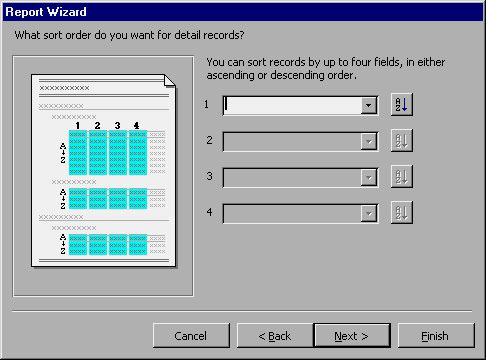The width and height of the screenshot is (486, 360).
Task: Open dropdown arrow for sort field 3
Action: [368, 177]
